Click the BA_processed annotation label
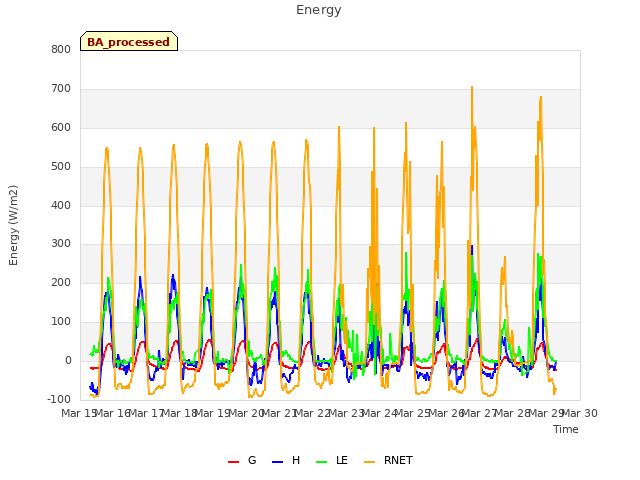Image resolution: width=640 pixels, height=480 pixels. (x=129, y=41)
